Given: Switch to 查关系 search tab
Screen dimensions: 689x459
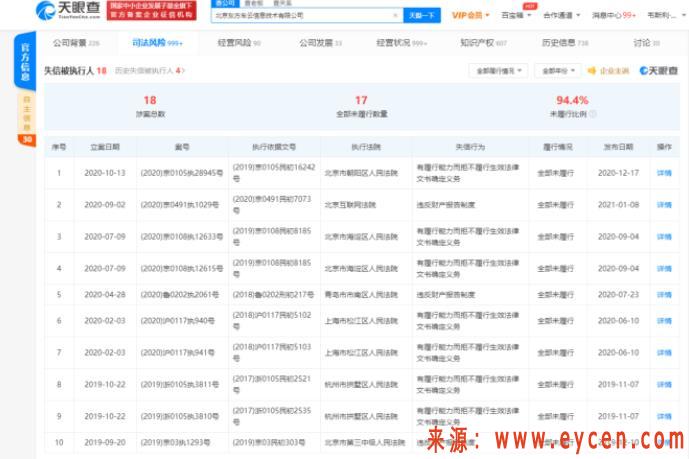Looking at the screenshot, I should tap(282, 3).
